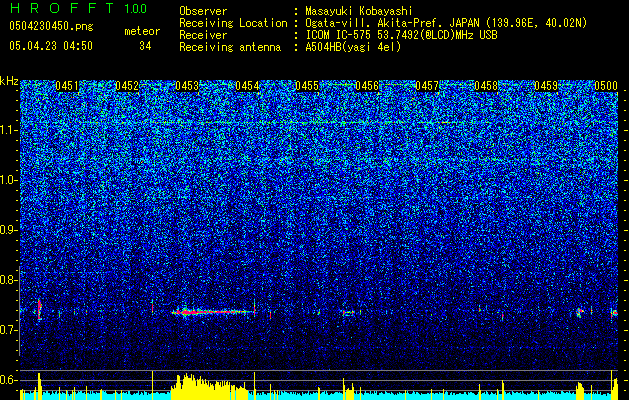Click the 0452 time marker
This screenshot has height=400, width=629.
127,86
